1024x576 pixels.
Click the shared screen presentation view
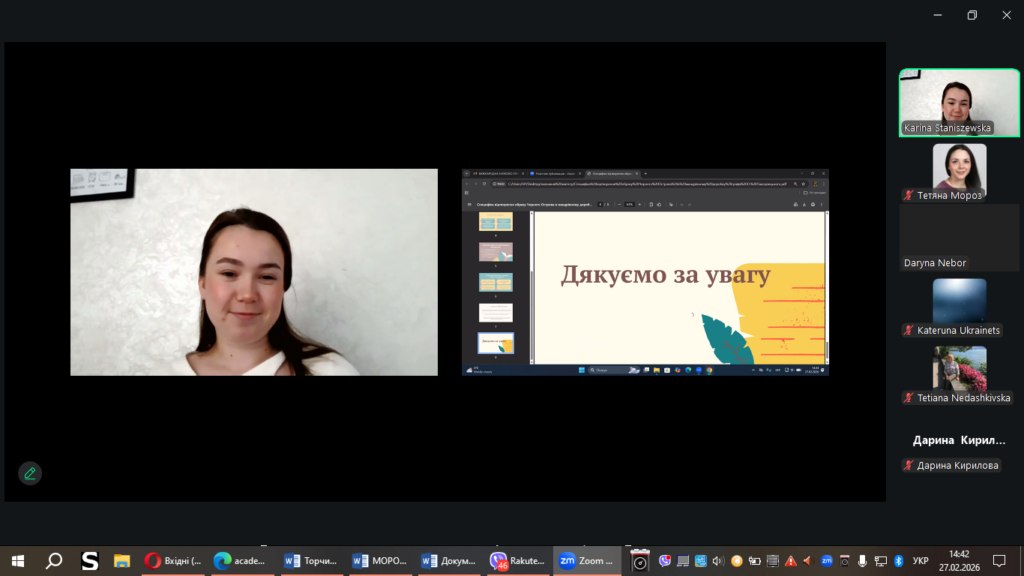point(645,272)
